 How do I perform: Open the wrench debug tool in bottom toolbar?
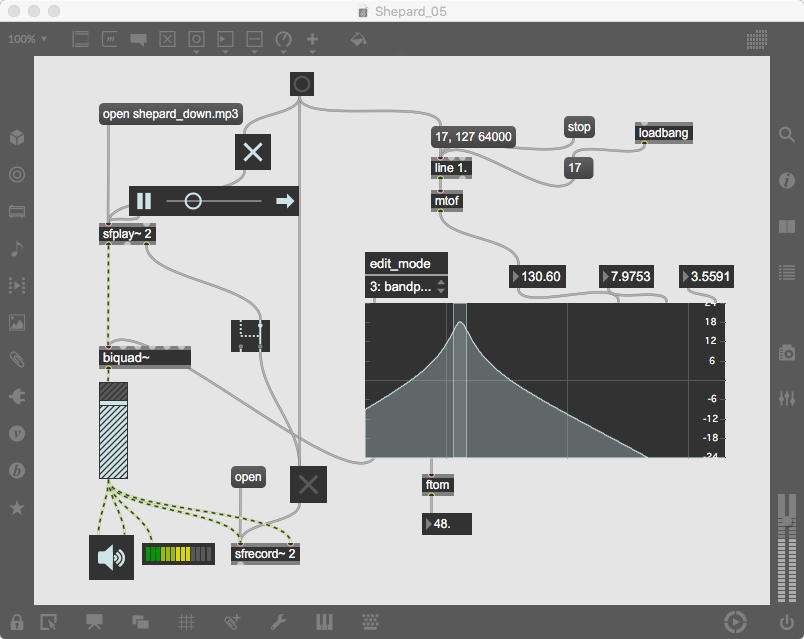click(x=278, y=622)
